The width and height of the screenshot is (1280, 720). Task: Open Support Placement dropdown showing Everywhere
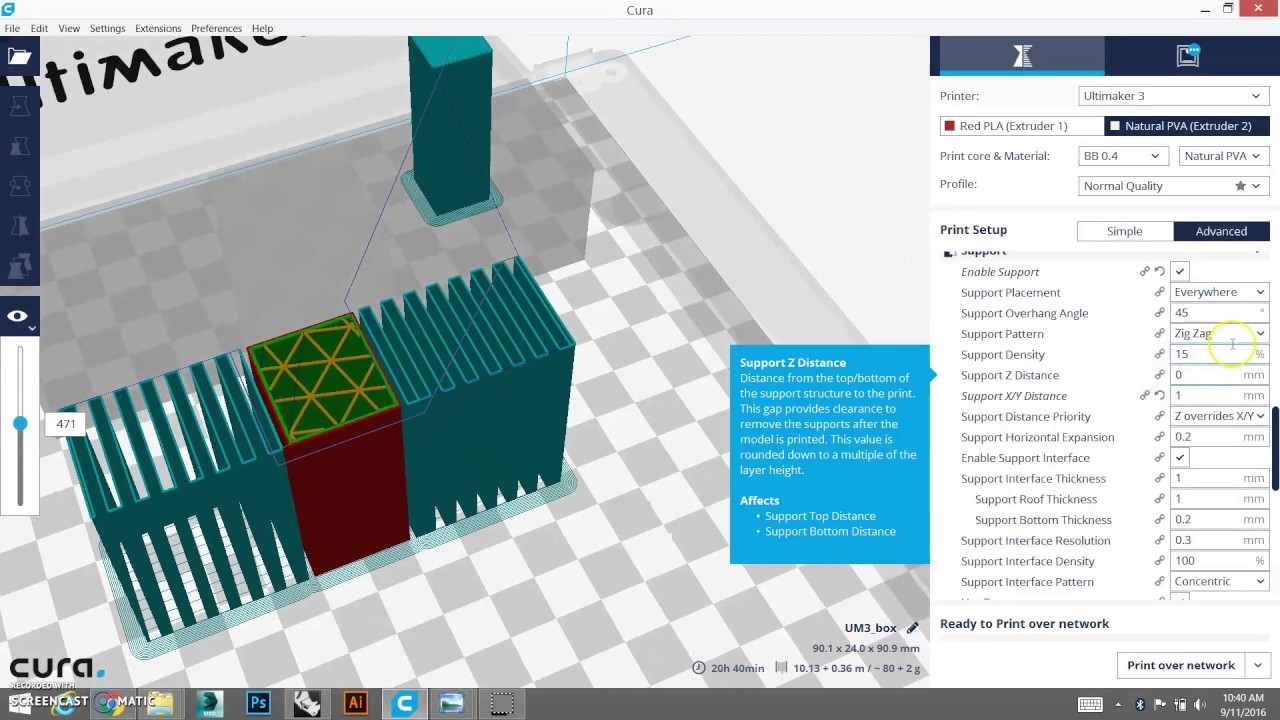1220,292
